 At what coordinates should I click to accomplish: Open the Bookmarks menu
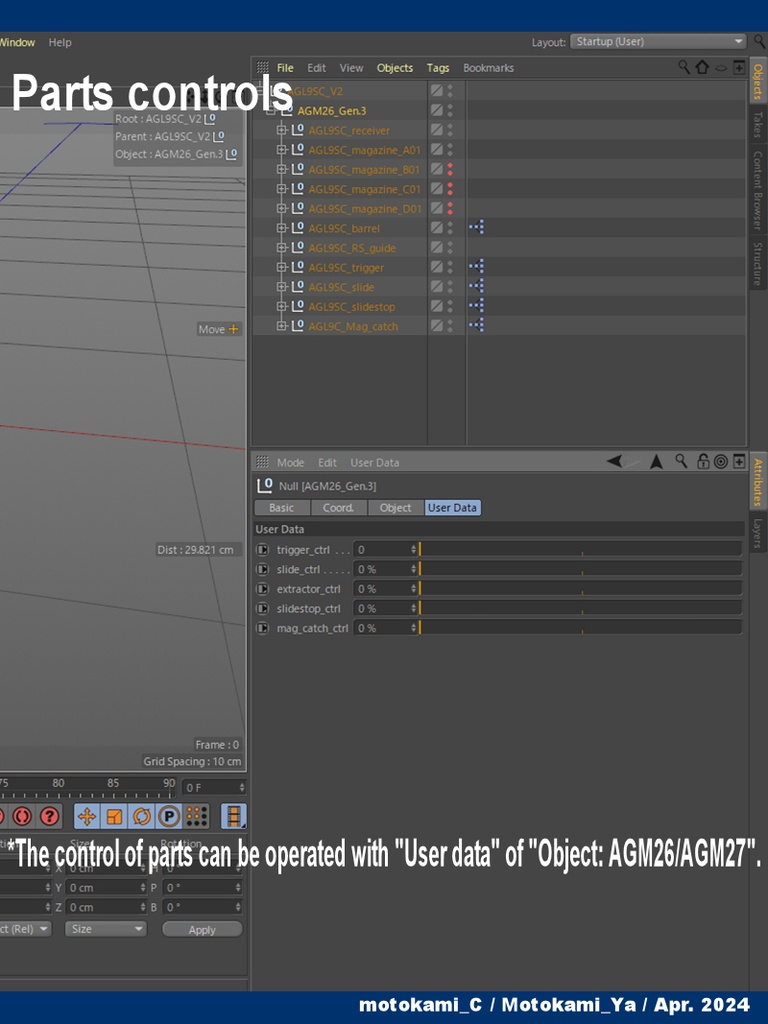pos(488,68)
